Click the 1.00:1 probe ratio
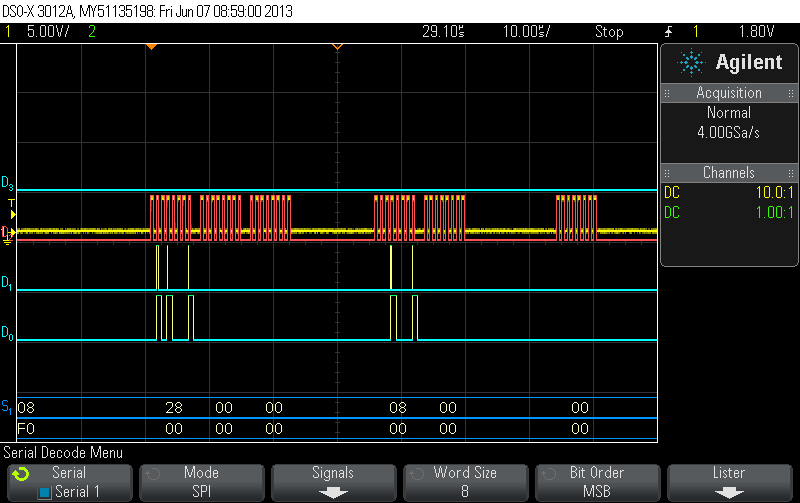 point(774,212)
